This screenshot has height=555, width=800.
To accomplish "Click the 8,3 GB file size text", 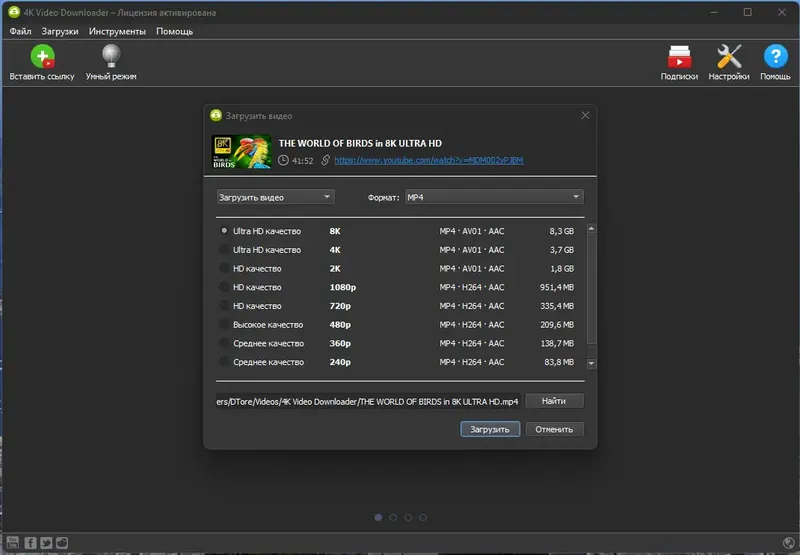I will click(562, 231).
